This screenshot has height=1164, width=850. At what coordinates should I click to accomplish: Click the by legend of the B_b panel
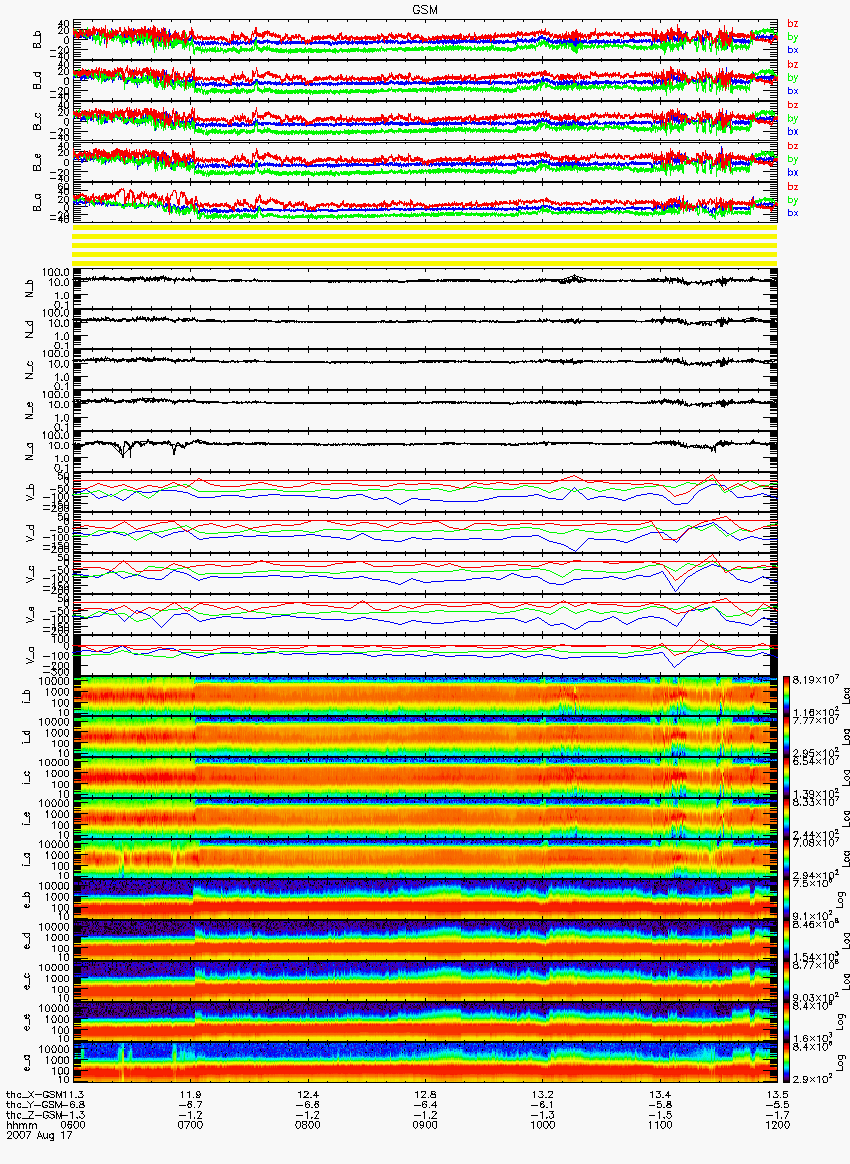tap(792, 37)
